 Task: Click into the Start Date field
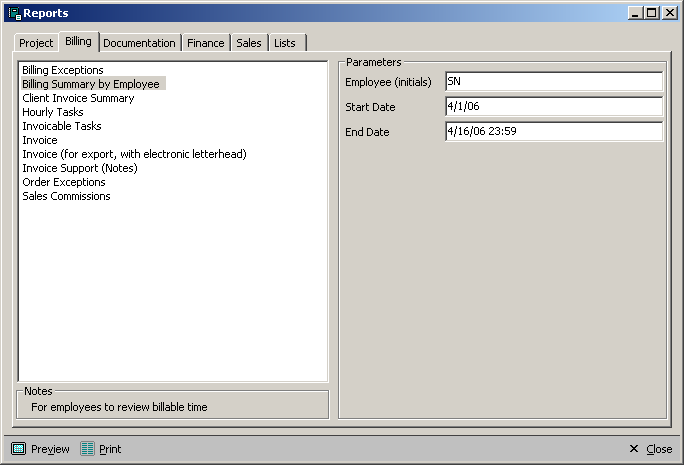(553, 107)
